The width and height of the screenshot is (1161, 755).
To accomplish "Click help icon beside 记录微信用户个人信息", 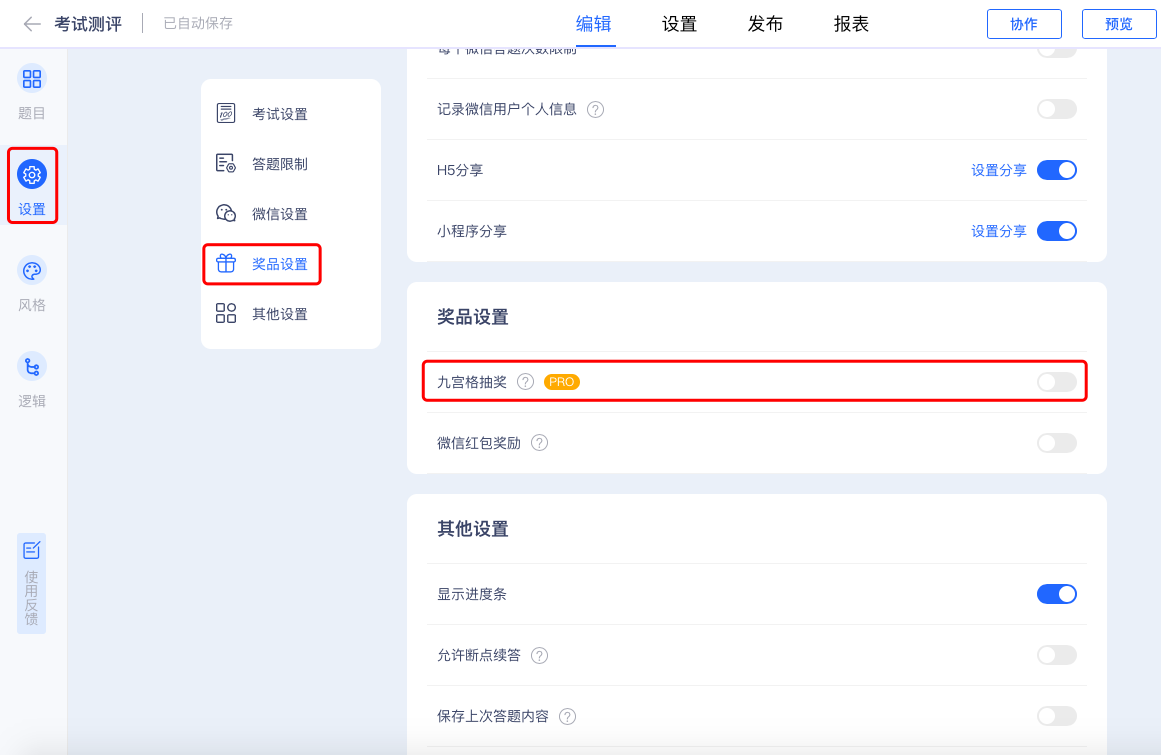I will [x=595, y=110].
